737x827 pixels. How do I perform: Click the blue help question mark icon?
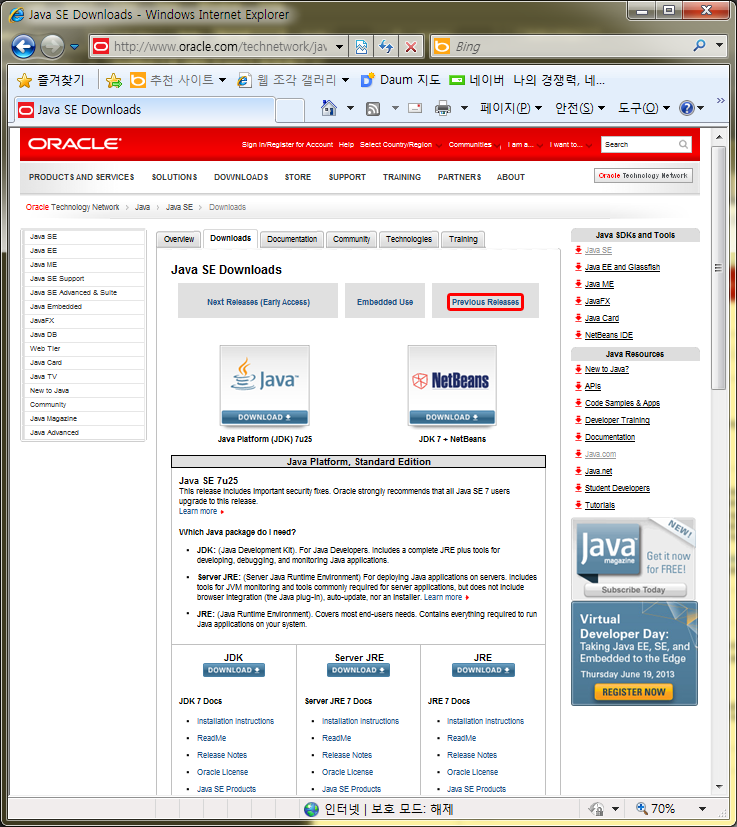click(686, 108)
